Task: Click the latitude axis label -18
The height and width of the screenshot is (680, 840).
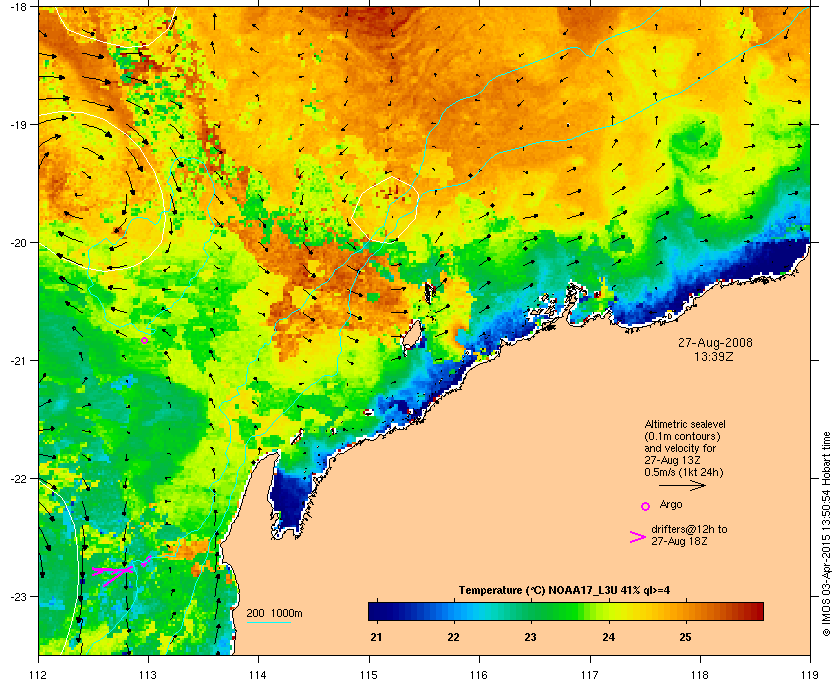Action: [x=19, y=7]
